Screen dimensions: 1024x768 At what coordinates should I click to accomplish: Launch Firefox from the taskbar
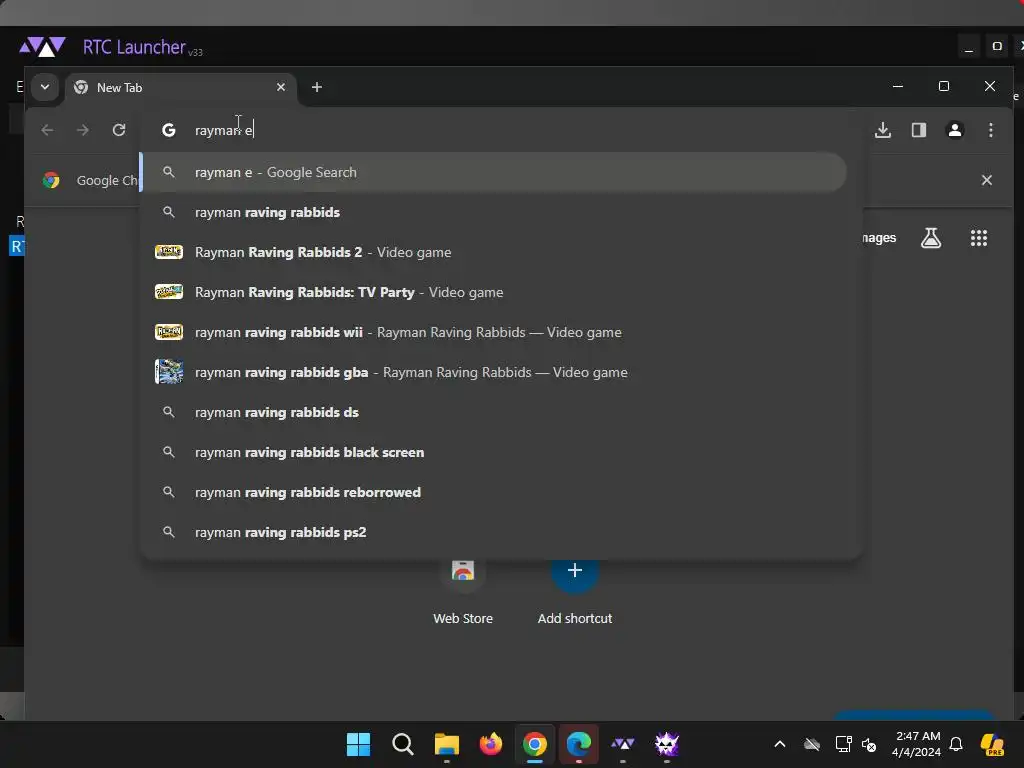(x=490, y=744)
